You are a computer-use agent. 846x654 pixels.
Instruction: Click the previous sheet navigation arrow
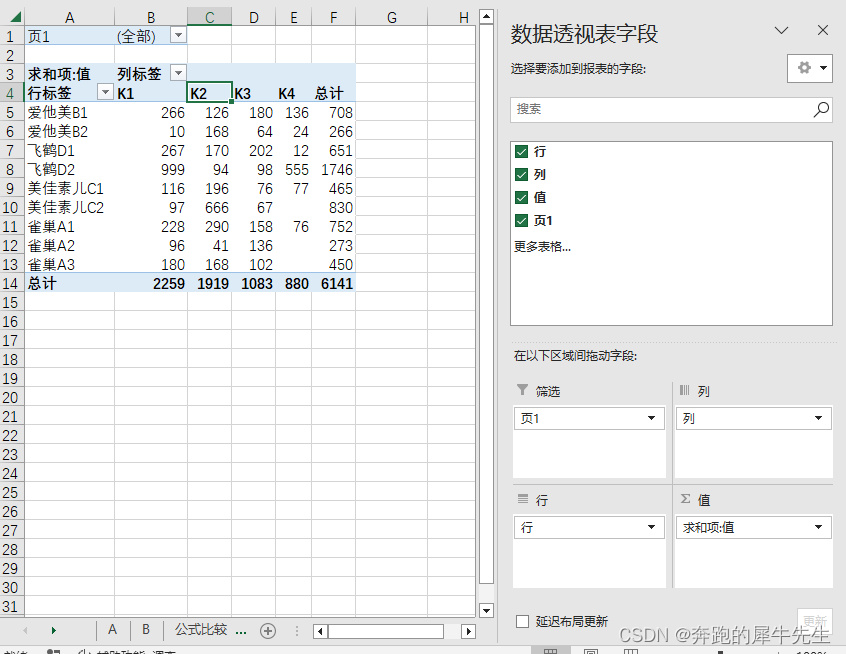(25, 630)
